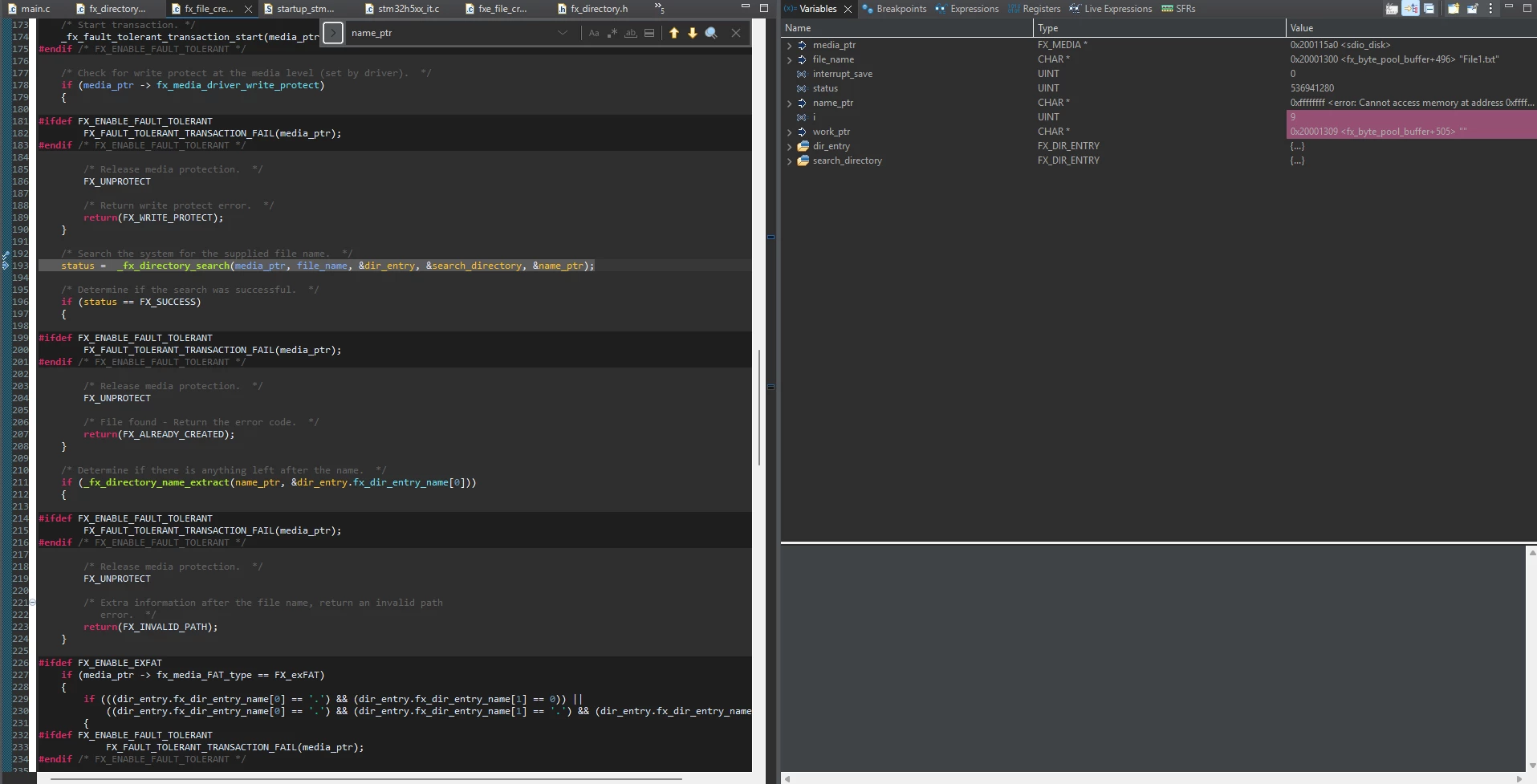
Task: Click the Value column header
Action: tap(1411, 28)
